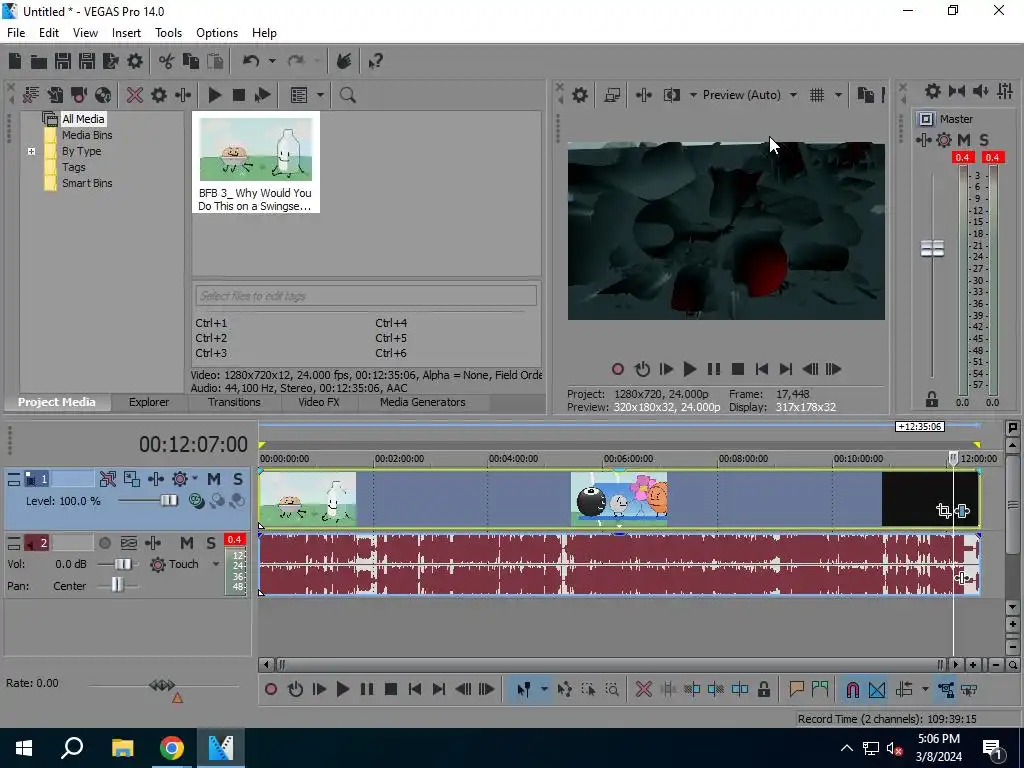Open the Insert menu

[126, 33]
